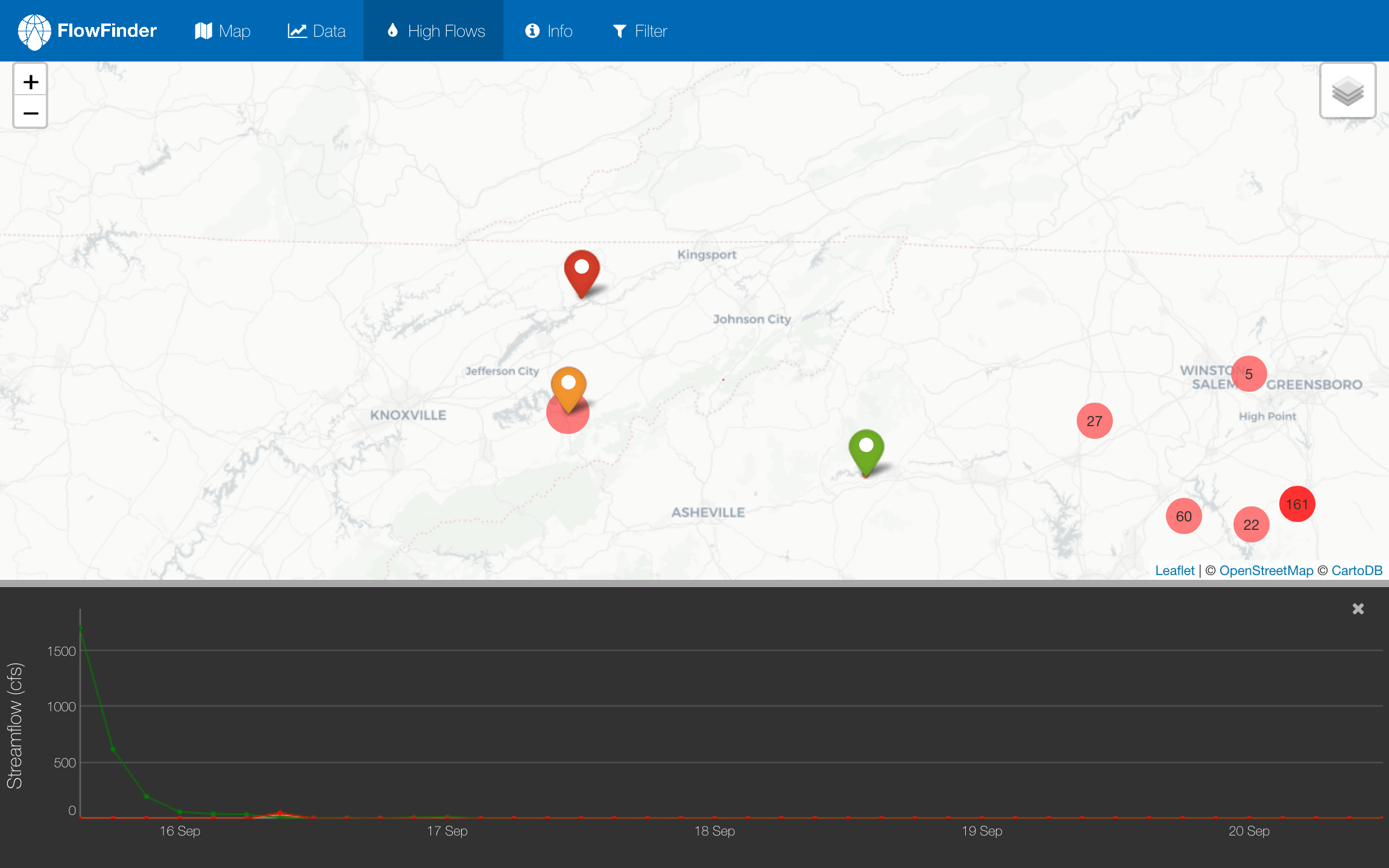Image resolution: width=1389 pixels, height=868 pixels.
Task: Expand the cluster marker labeled 22
Action: pos(1251,524)
